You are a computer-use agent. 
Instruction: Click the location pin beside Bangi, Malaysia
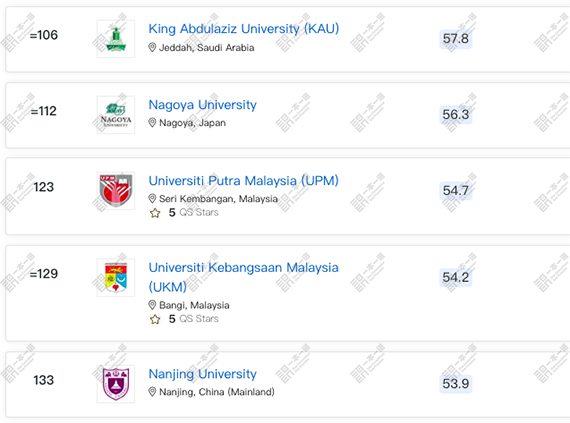coord(152,305)
